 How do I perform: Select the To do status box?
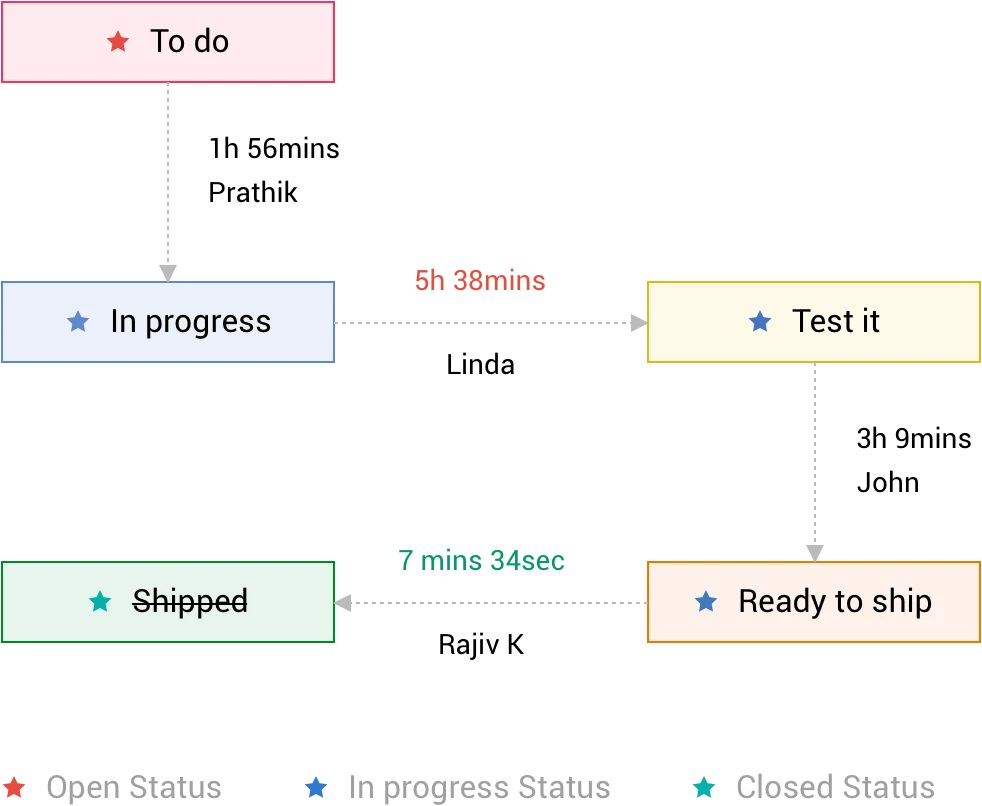[x=168, y=42]
